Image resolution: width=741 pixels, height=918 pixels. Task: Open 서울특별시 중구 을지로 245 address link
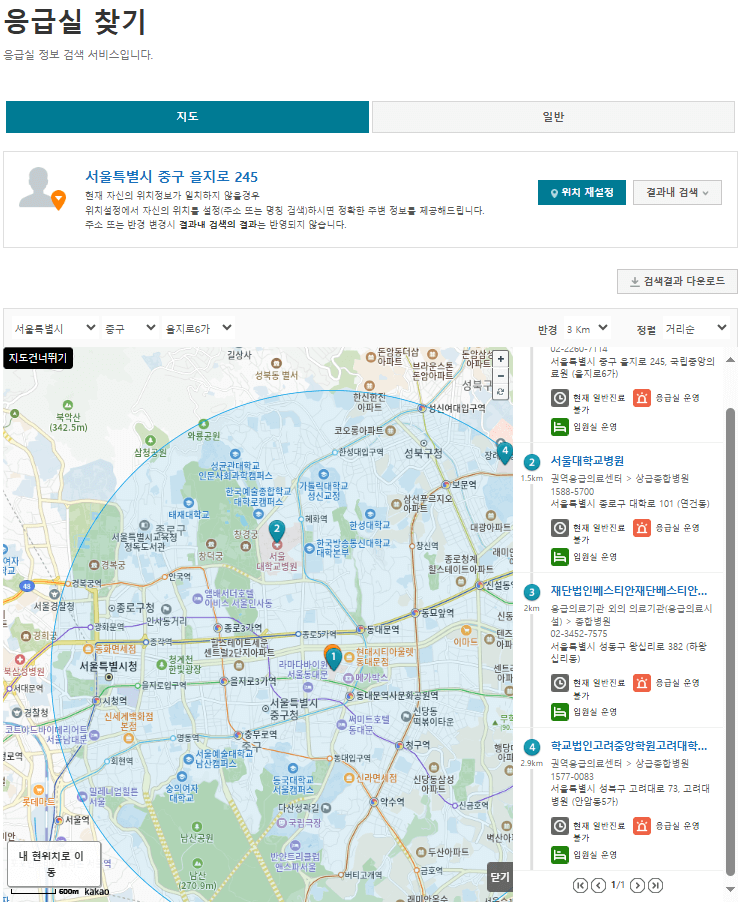(171, 177)
